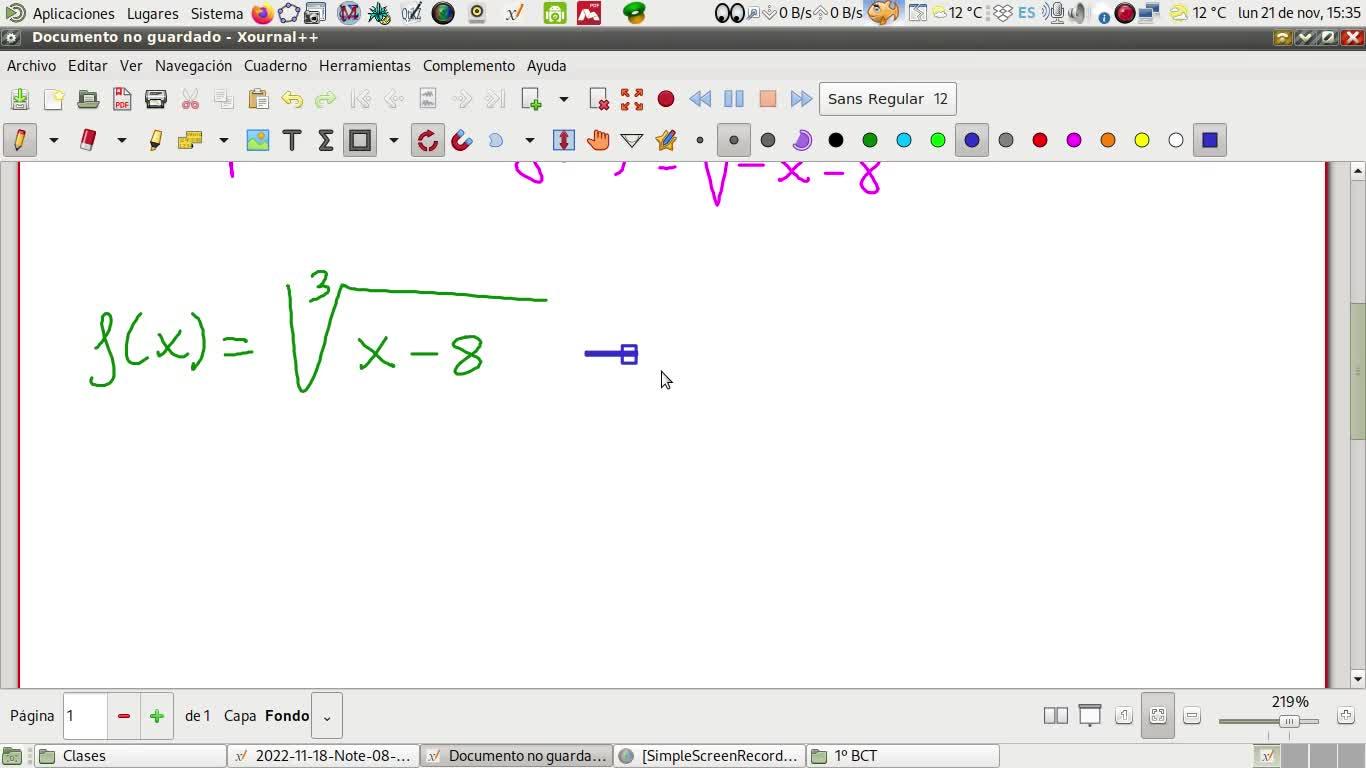Open the Cuaderno menu
Viewport: 1366px width, 768px height.
coord(275,66)
